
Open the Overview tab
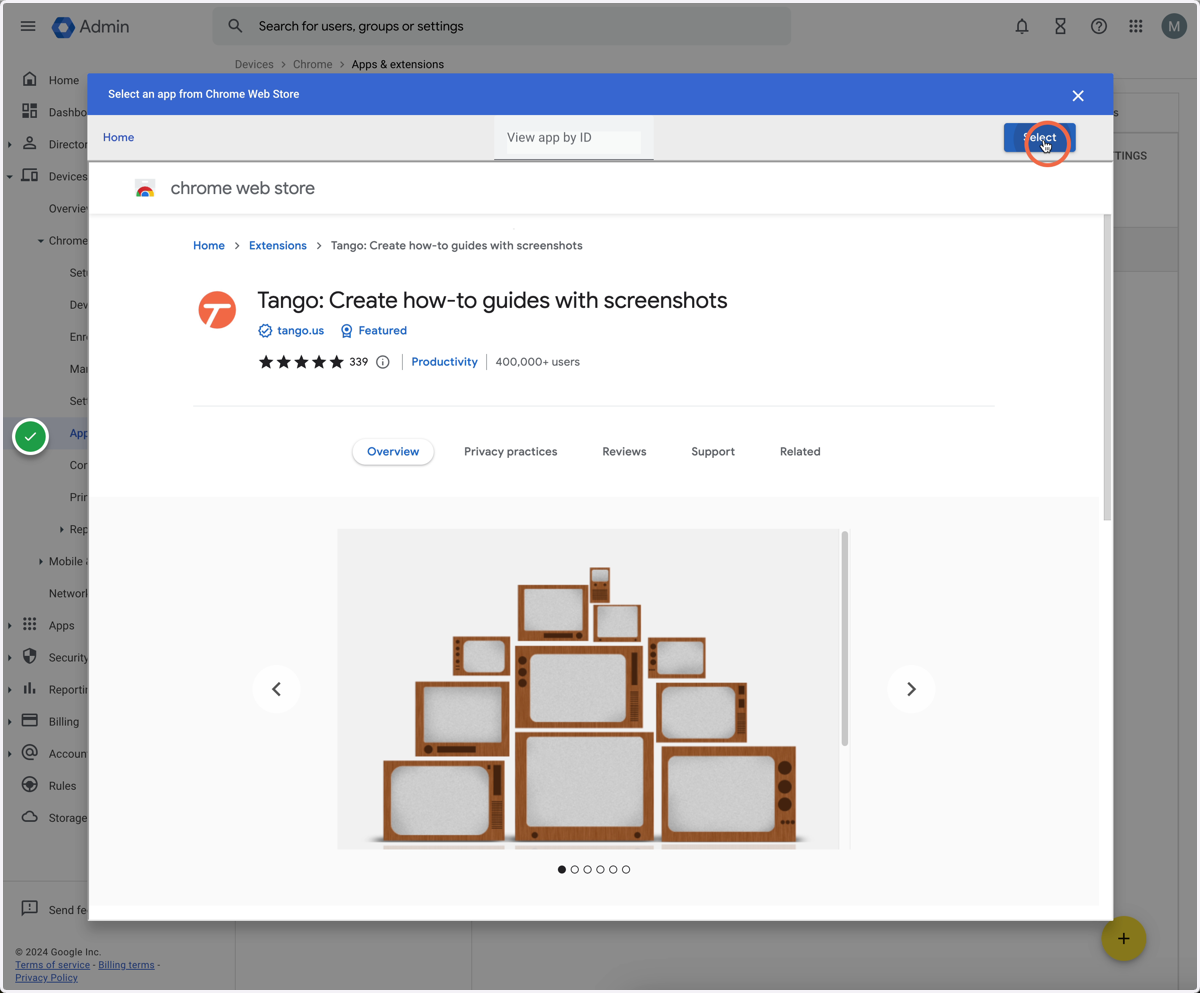[393, 452]
